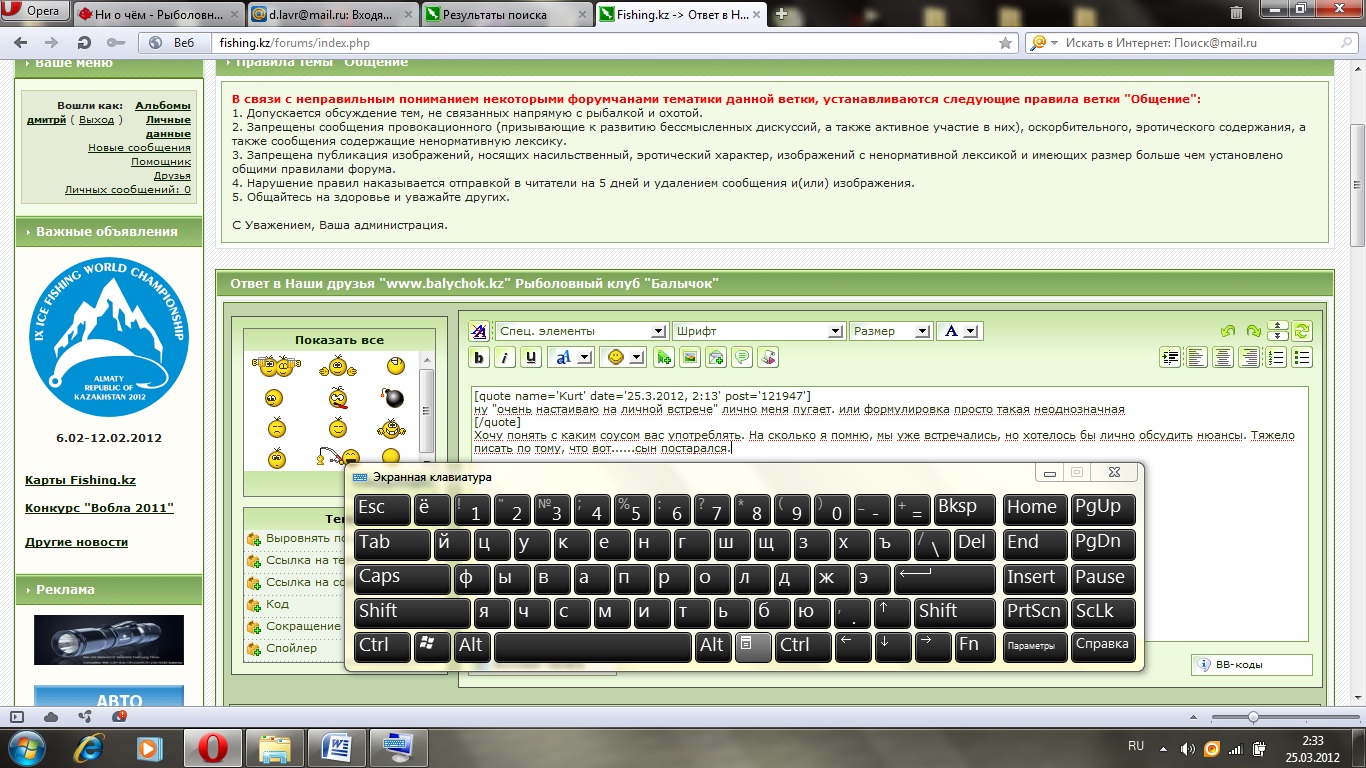Open Карты Fishing.kz link
The height and width of the screenshot is (768, 1366).
coord(80,481)
